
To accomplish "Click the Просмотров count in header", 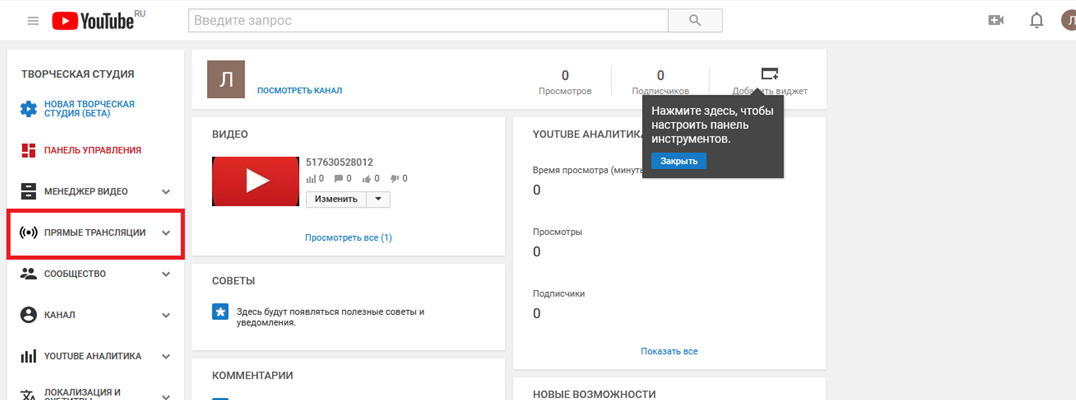I will 565,76.
